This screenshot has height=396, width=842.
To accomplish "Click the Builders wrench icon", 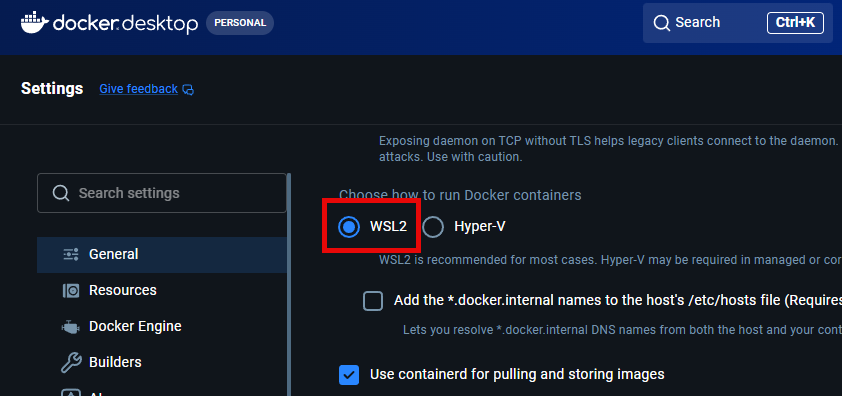I will point(71,363).
